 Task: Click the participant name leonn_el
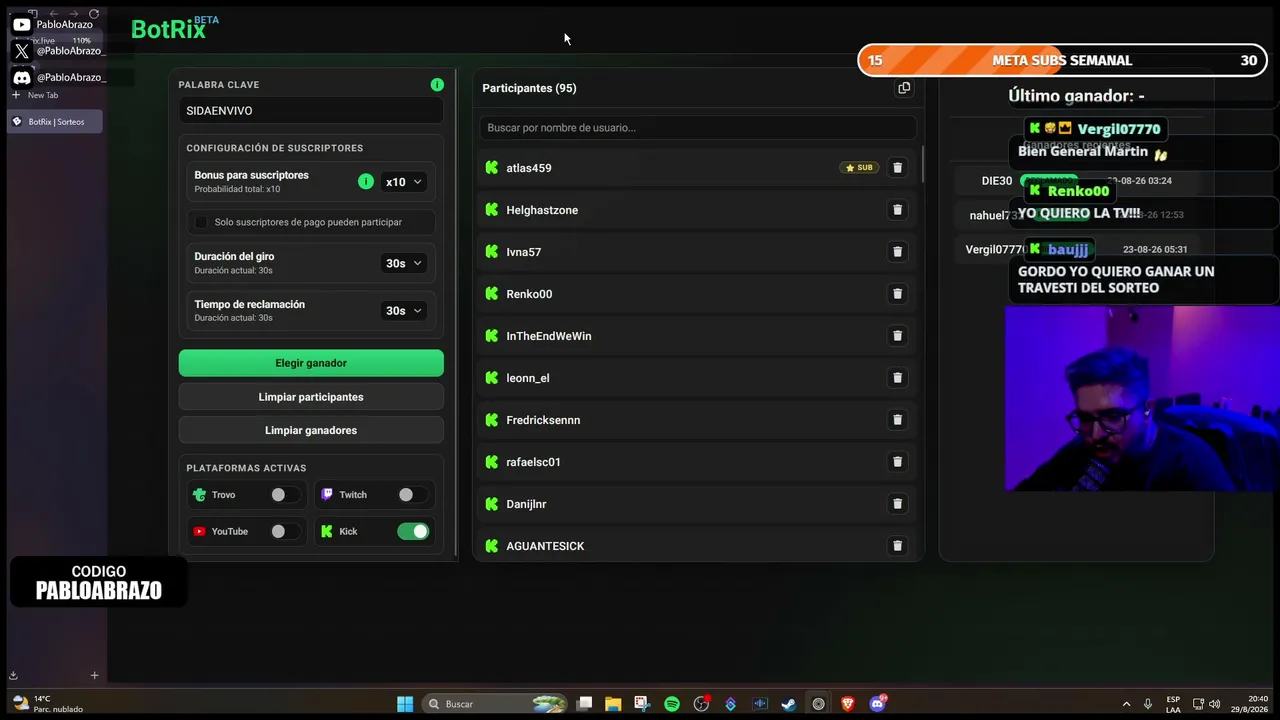[x=528, y=378]
